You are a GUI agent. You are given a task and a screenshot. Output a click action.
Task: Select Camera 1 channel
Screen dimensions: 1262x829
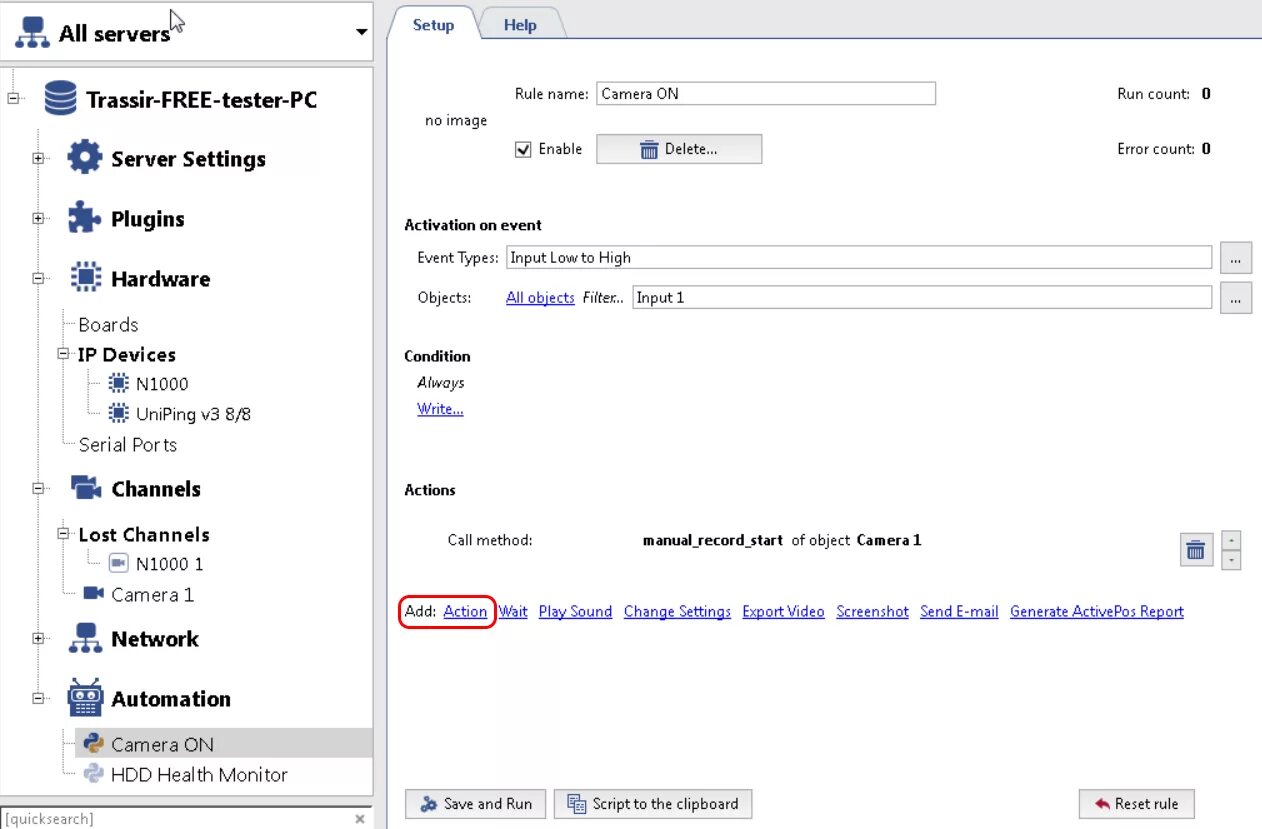pyautogui.click(x=152, y=594)
